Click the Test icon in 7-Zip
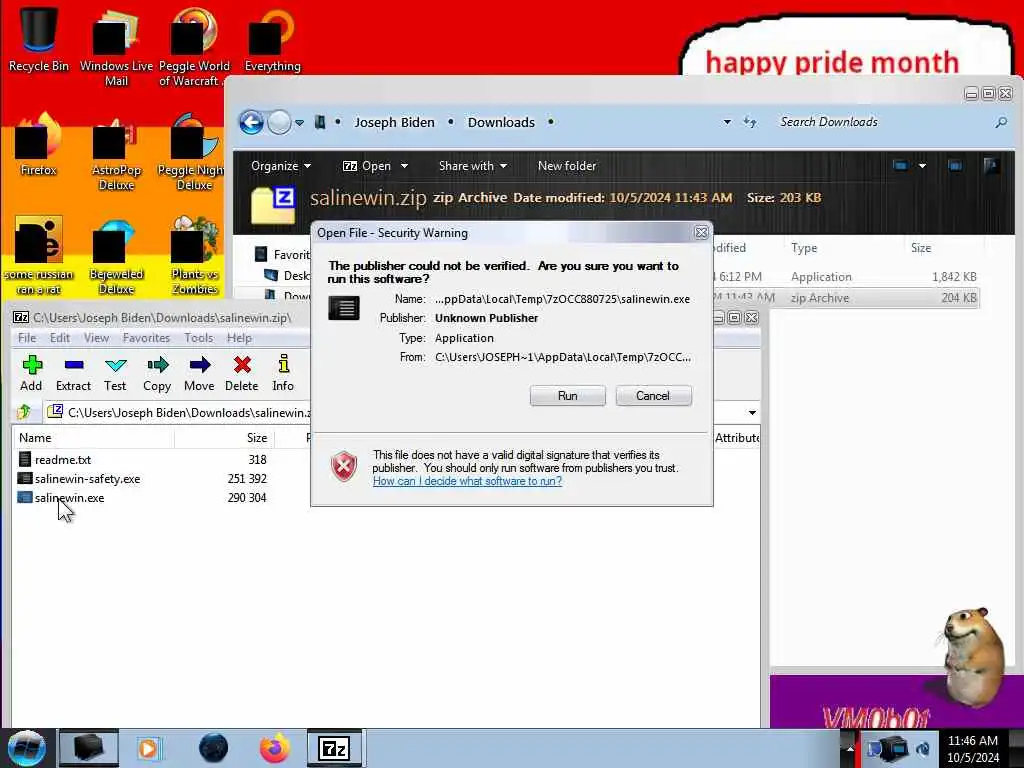 click(115, 373)
